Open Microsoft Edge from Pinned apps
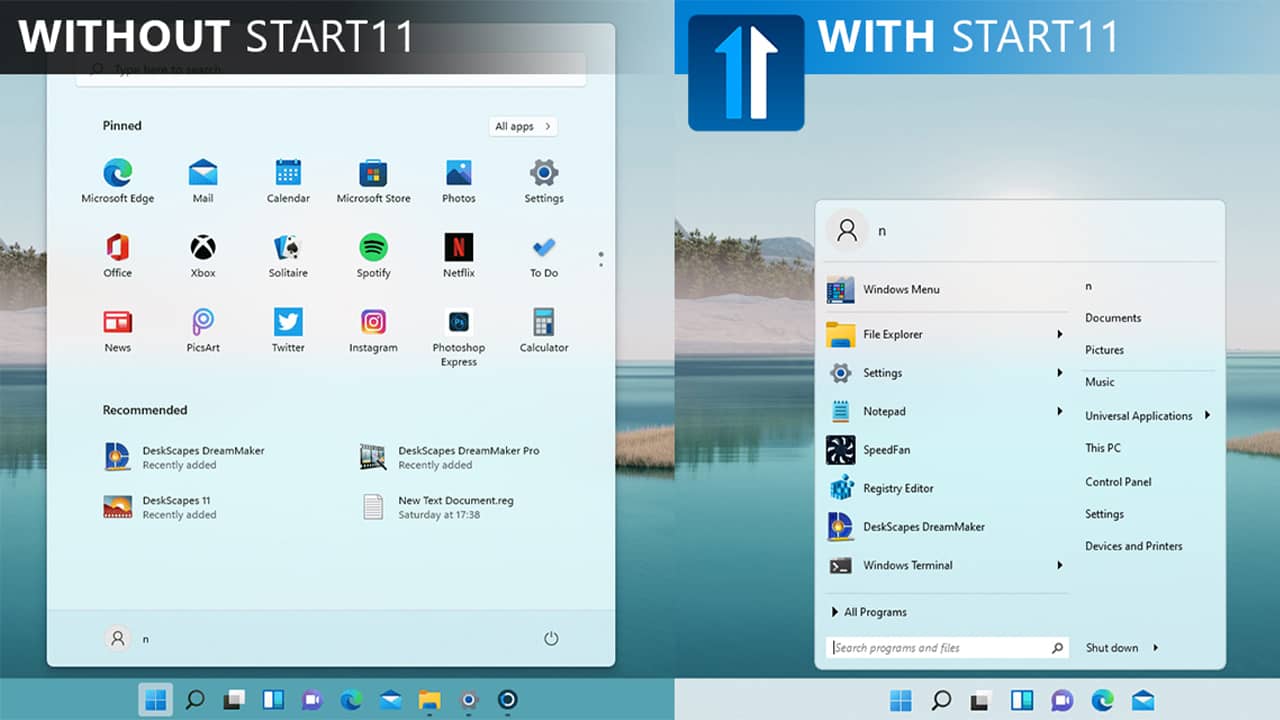Screen dimensions: 1280x720 pyautogui.click(x=118, y=181)
